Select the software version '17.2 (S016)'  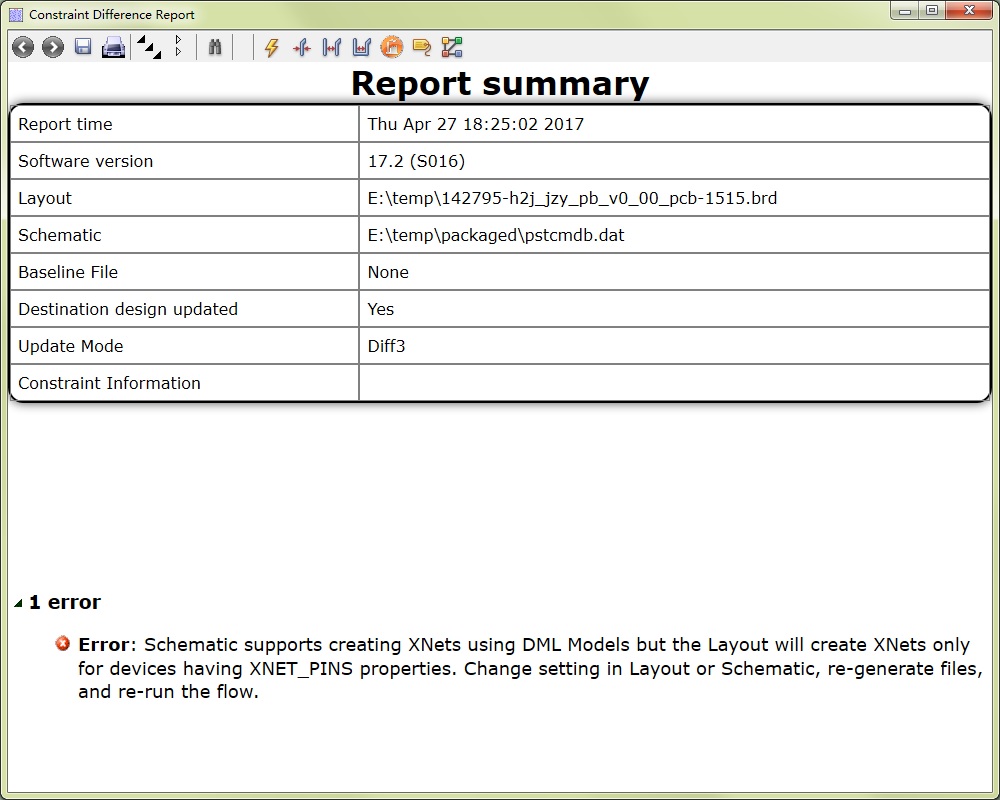416,161
